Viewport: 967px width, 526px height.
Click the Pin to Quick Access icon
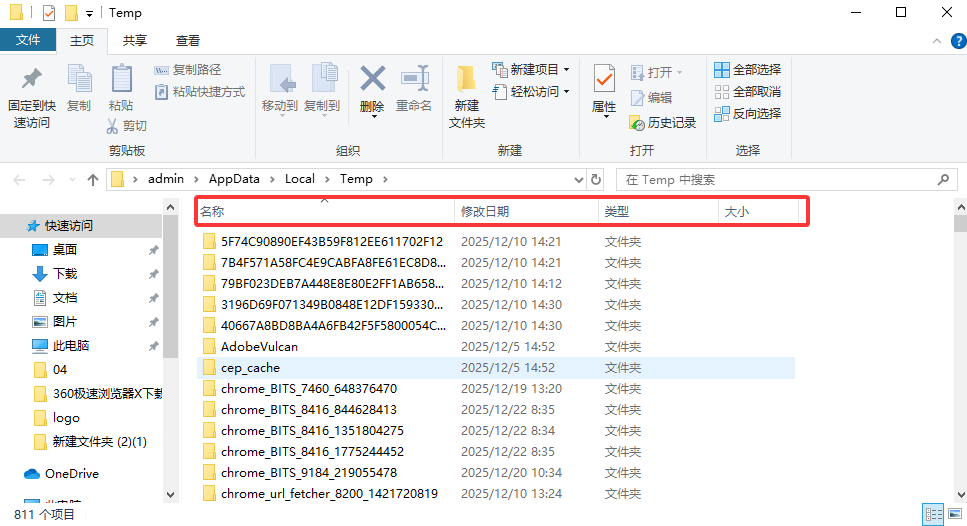(x=31, y=79)
